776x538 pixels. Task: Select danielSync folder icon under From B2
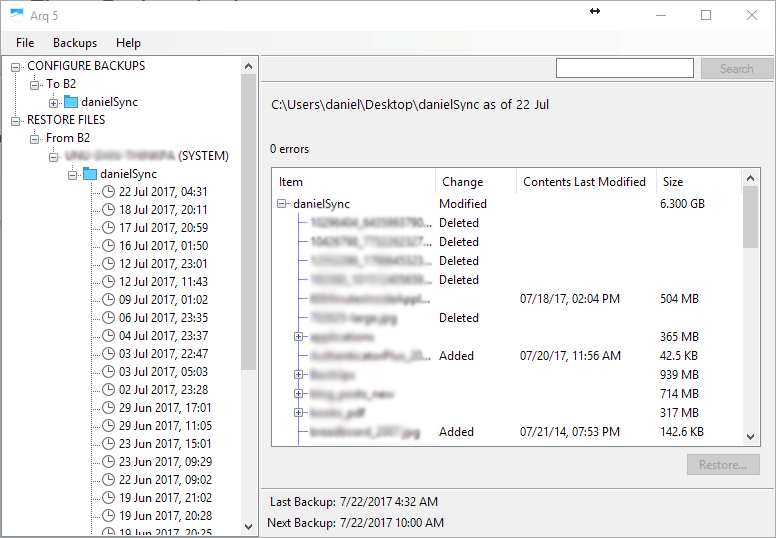90,174
